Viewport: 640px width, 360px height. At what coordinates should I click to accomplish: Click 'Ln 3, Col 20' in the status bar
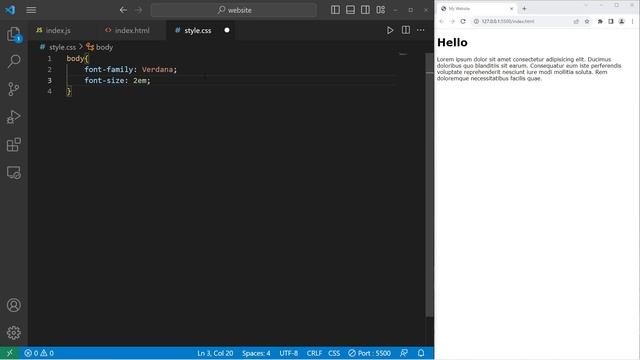[215, 353]
